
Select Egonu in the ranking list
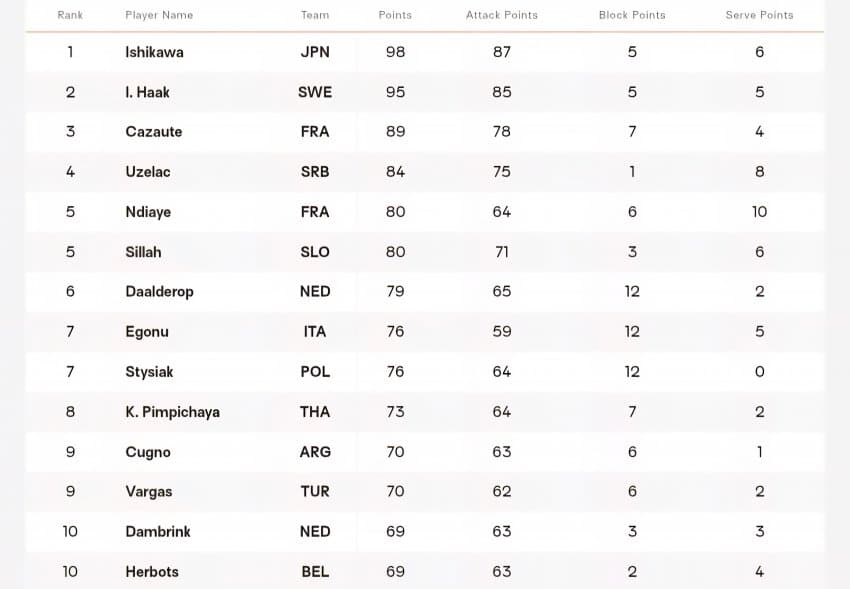(146, 332)
